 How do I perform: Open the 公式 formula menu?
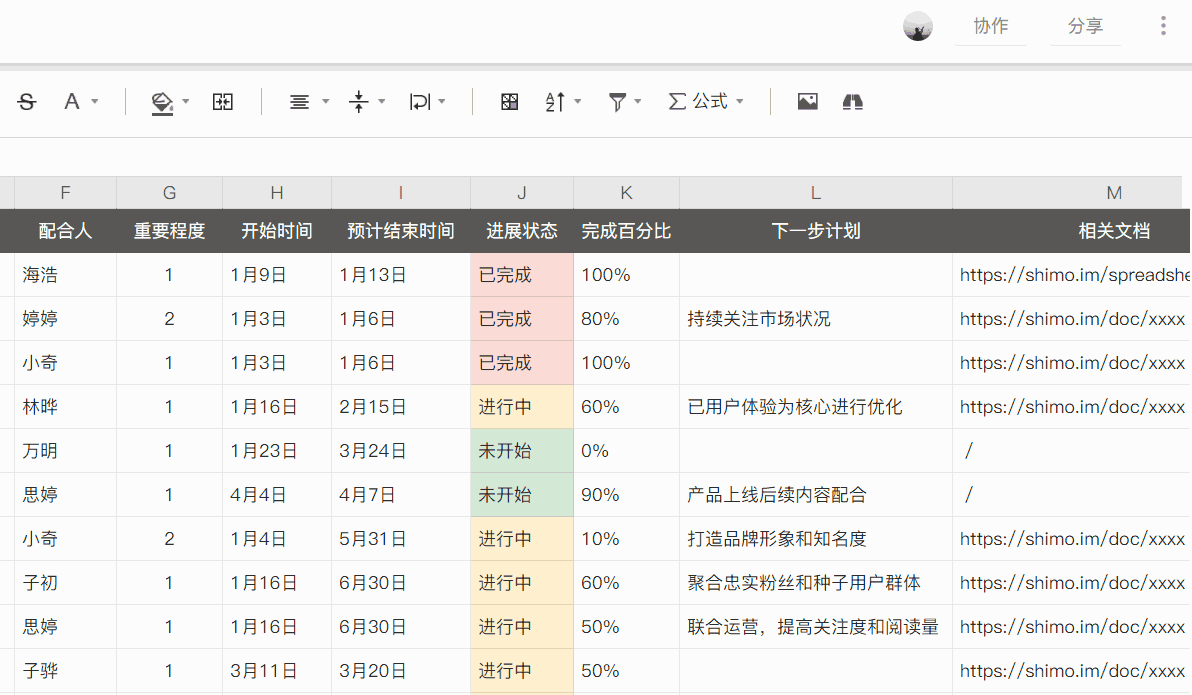[706, 101]
